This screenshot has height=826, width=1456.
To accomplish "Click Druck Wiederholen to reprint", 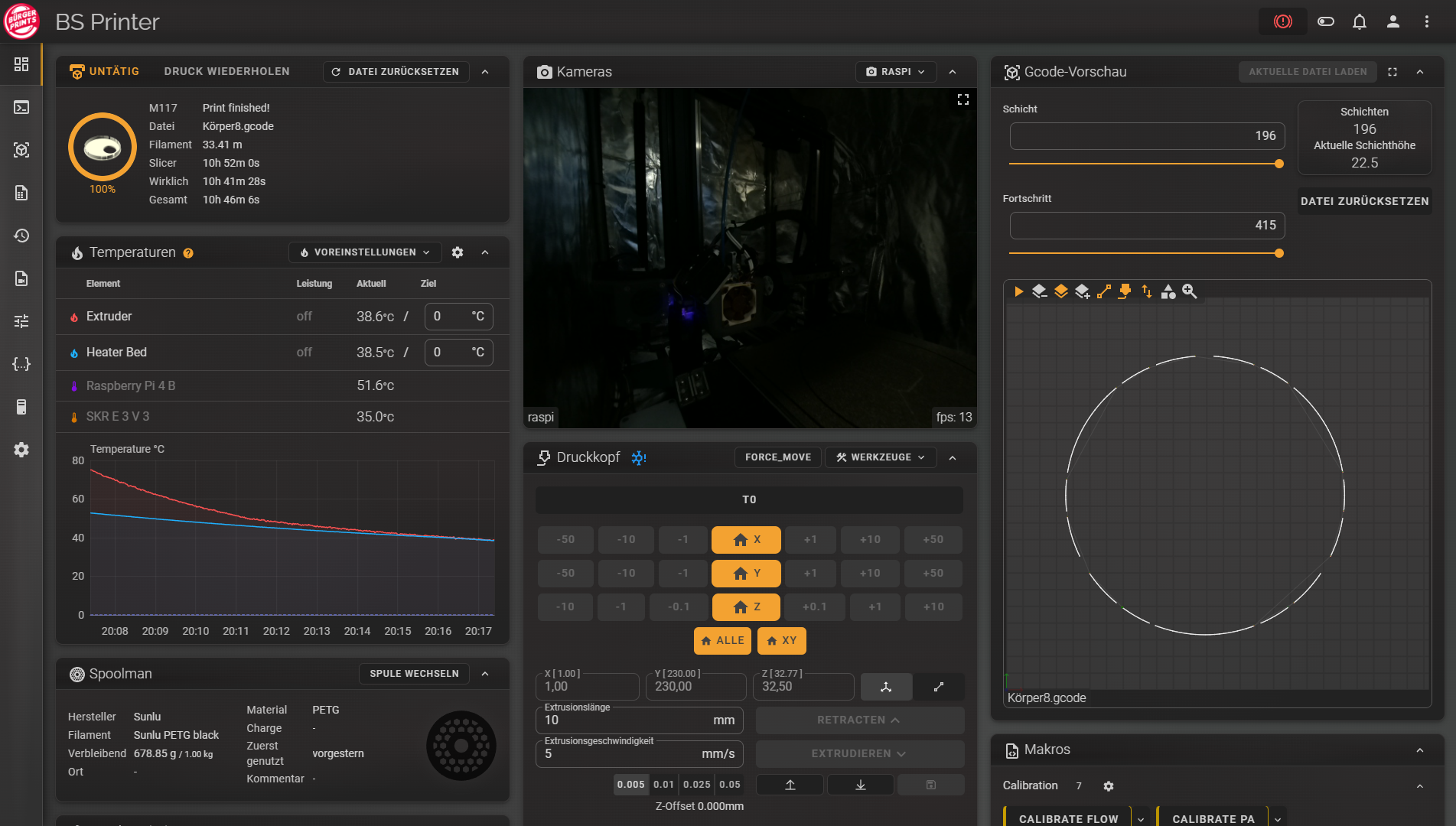I will (226, 71).
